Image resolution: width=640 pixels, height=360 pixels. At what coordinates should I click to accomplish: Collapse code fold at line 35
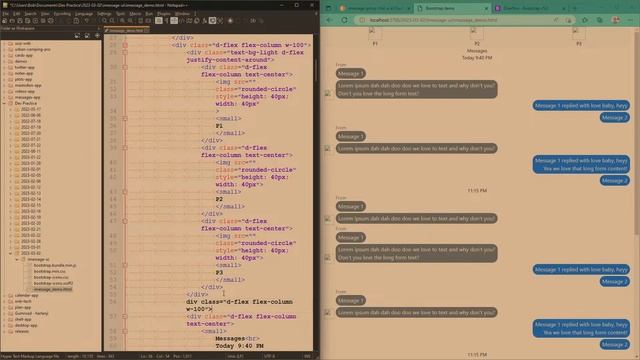click(125, 118)
